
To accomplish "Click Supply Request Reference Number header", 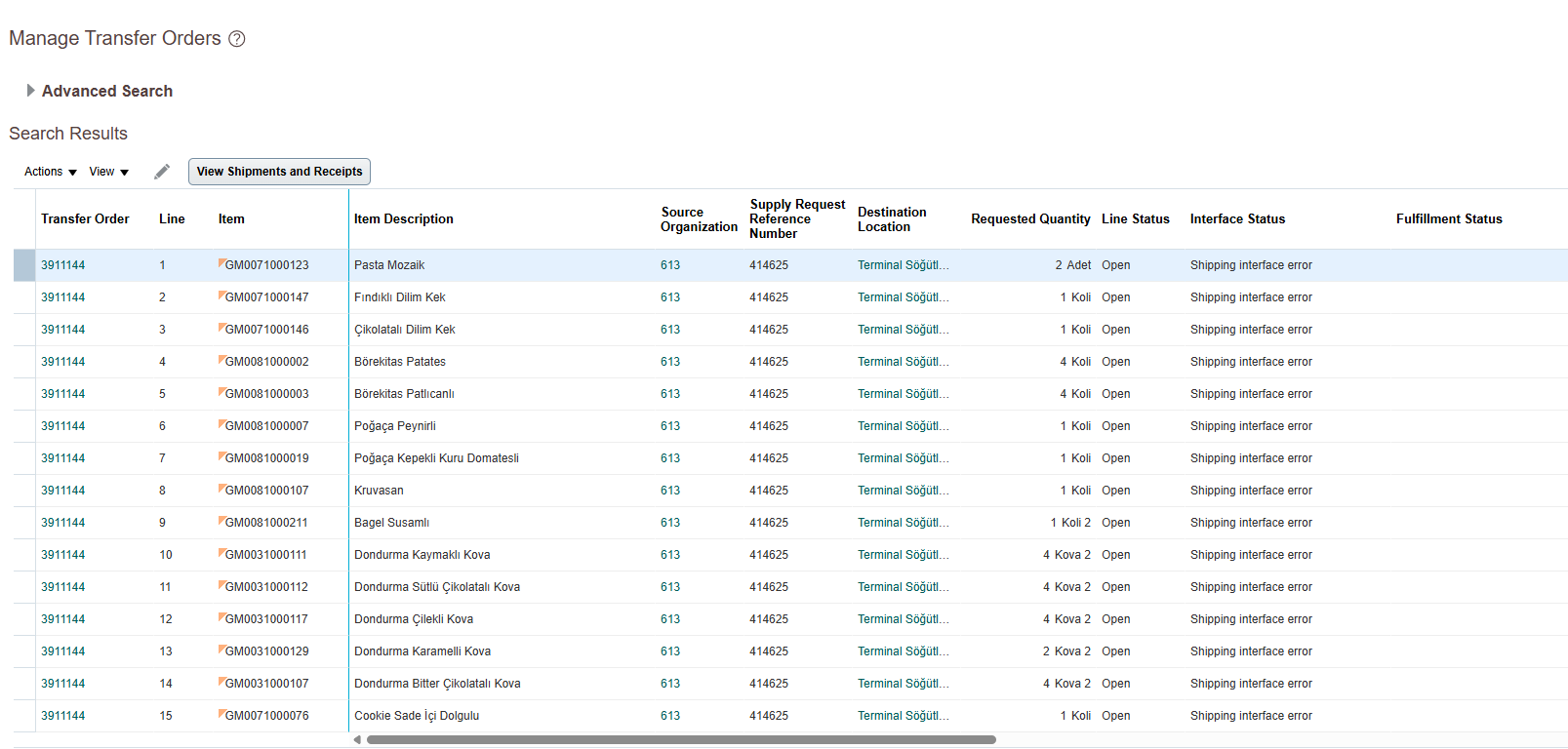I will click(797, 219).
